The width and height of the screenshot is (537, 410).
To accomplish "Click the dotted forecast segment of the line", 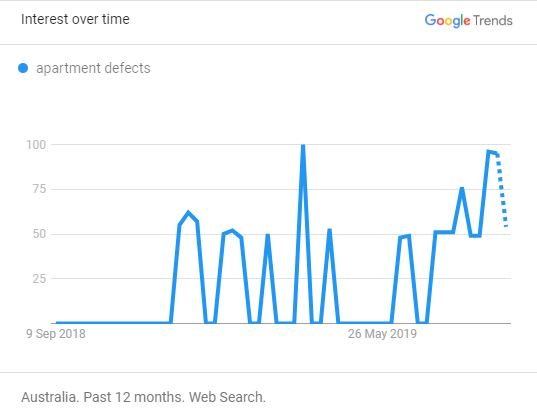I will pos(502,190).
